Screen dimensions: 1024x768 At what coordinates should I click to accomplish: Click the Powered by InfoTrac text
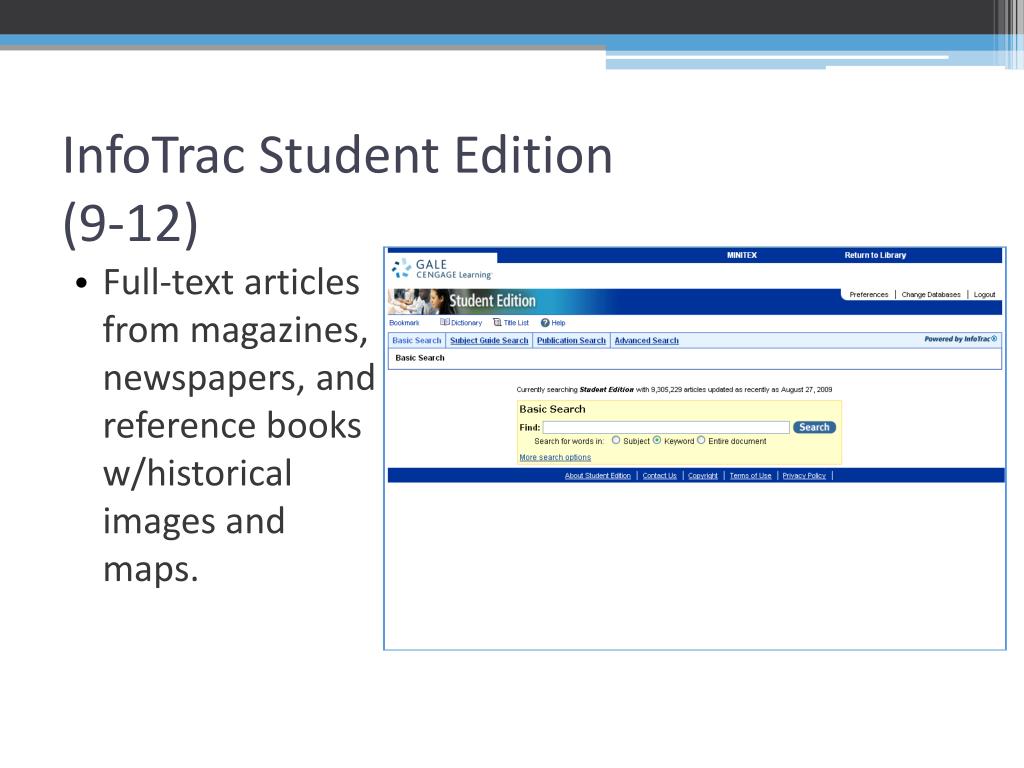pos(961,339)
